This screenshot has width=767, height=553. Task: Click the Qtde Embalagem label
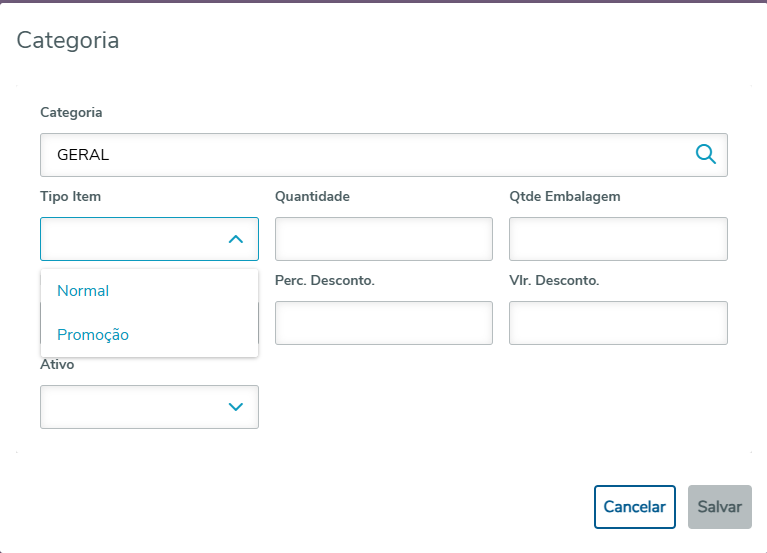click(565, 196)
